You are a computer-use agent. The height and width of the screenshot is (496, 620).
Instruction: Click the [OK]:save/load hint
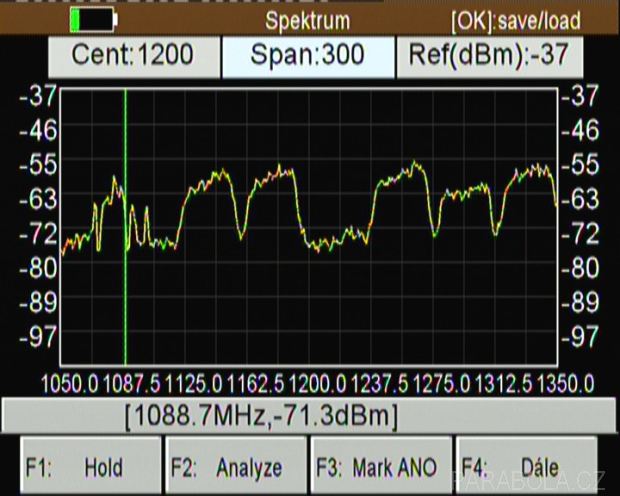[x=516, y=21]
